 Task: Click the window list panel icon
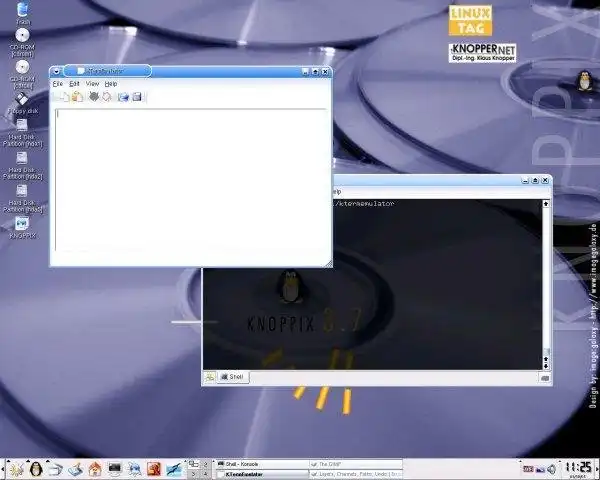coord(55,469)
